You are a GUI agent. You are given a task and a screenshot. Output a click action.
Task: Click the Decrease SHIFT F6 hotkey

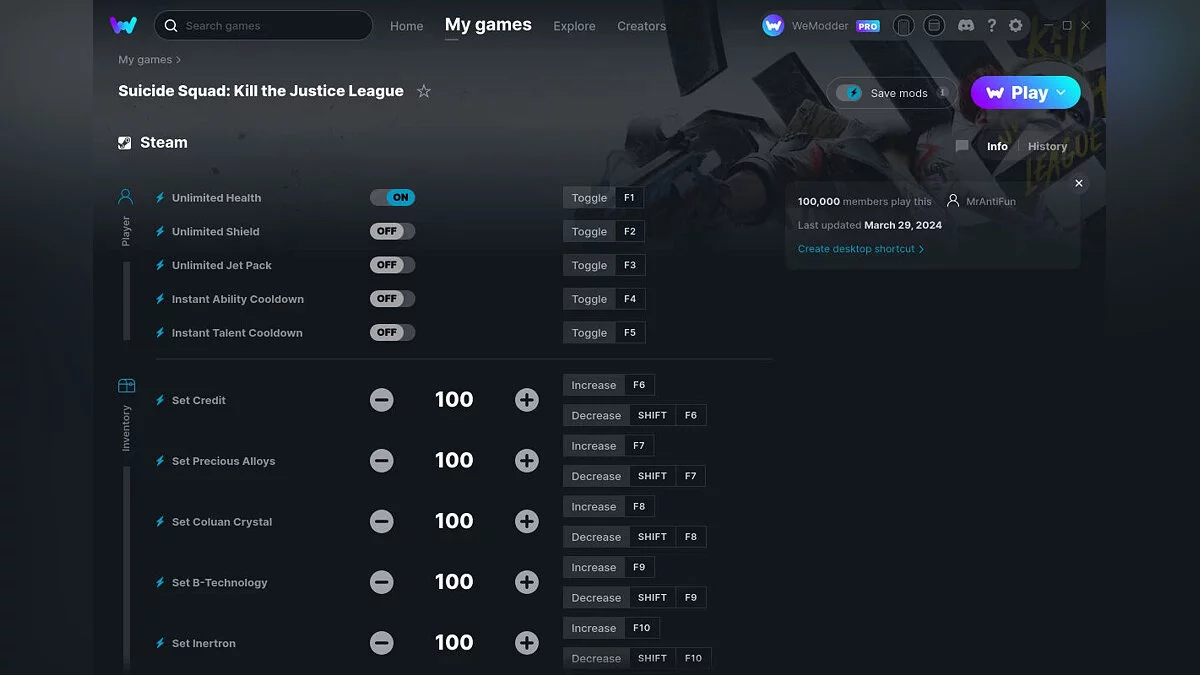coord(634,415)
